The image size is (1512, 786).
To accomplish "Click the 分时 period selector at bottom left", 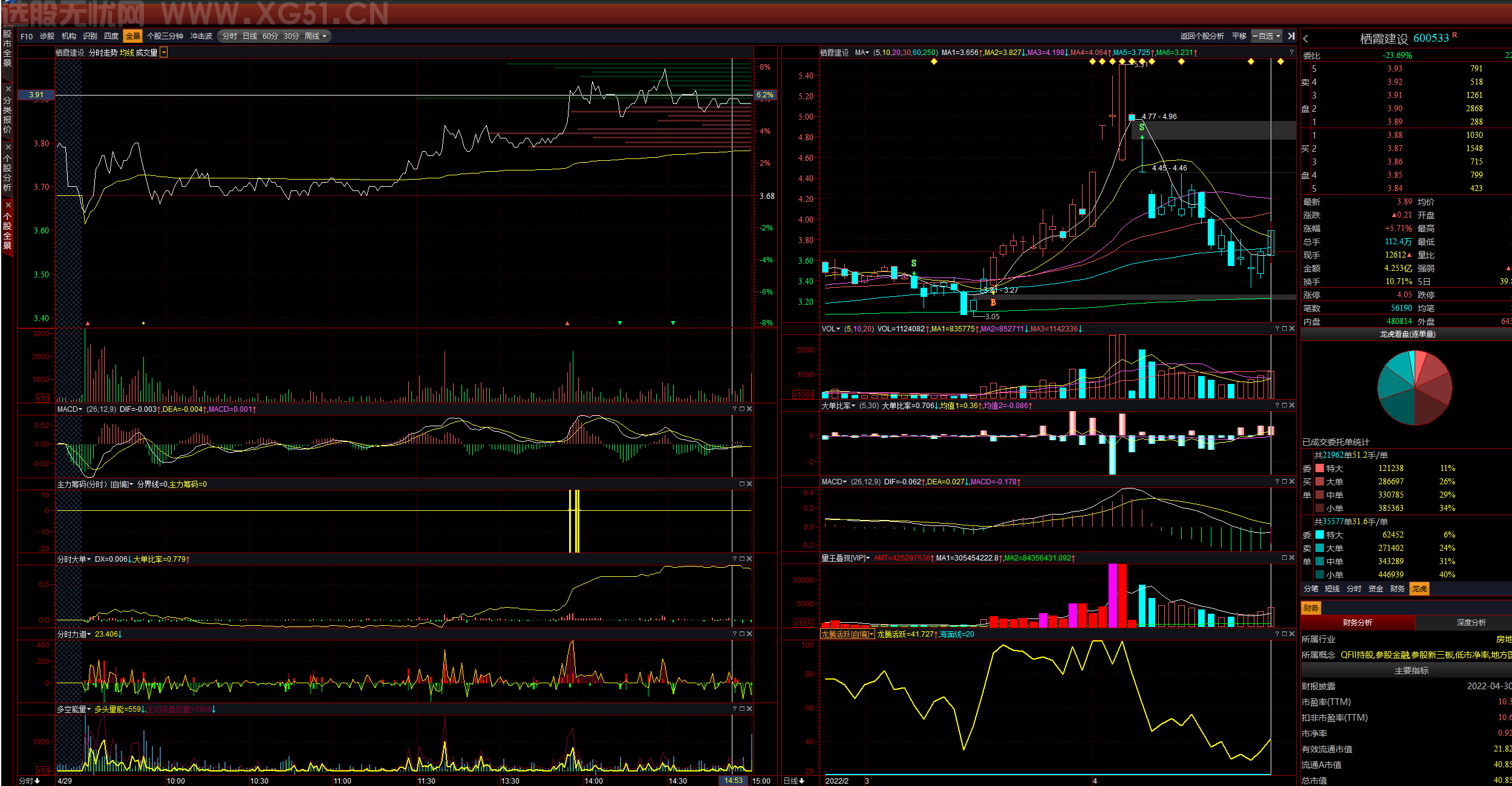I will (x=29, y=781).
